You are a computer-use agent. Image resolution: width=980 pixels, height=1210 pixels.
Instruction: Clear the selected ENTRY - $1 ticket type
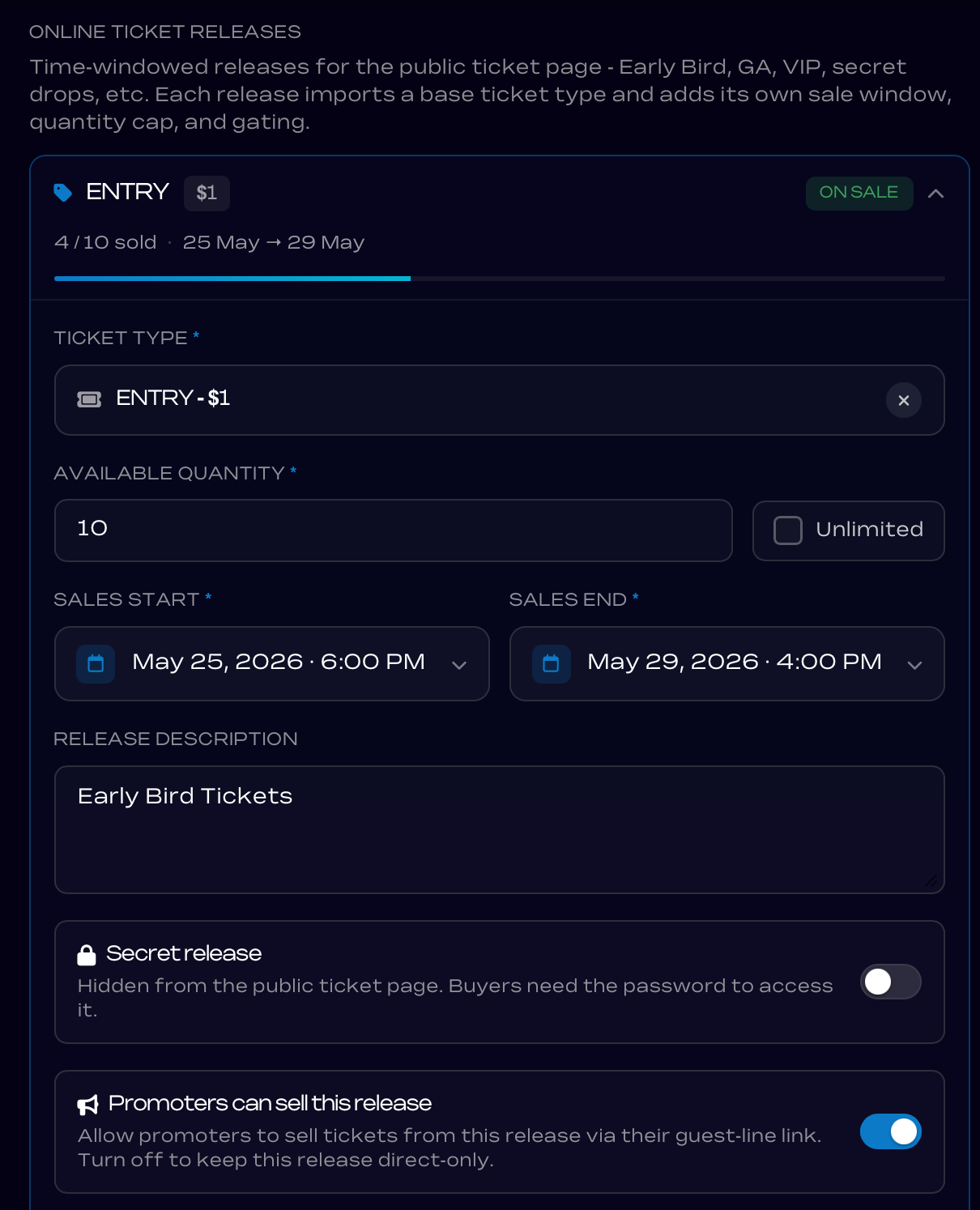[x=904, y=400]
